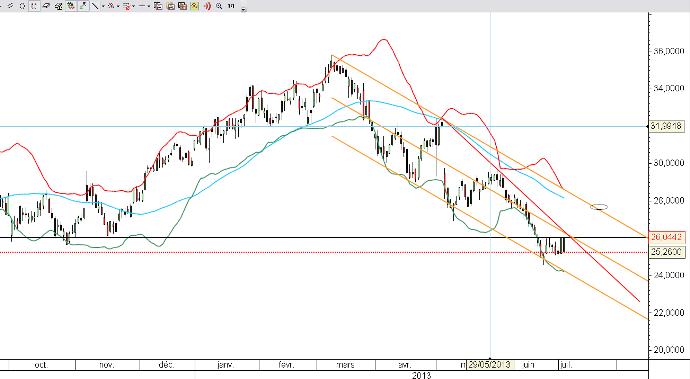690x379 pixels.
Task: Expand the toolbar overflow arrow
Action: [x=243, y=9]
